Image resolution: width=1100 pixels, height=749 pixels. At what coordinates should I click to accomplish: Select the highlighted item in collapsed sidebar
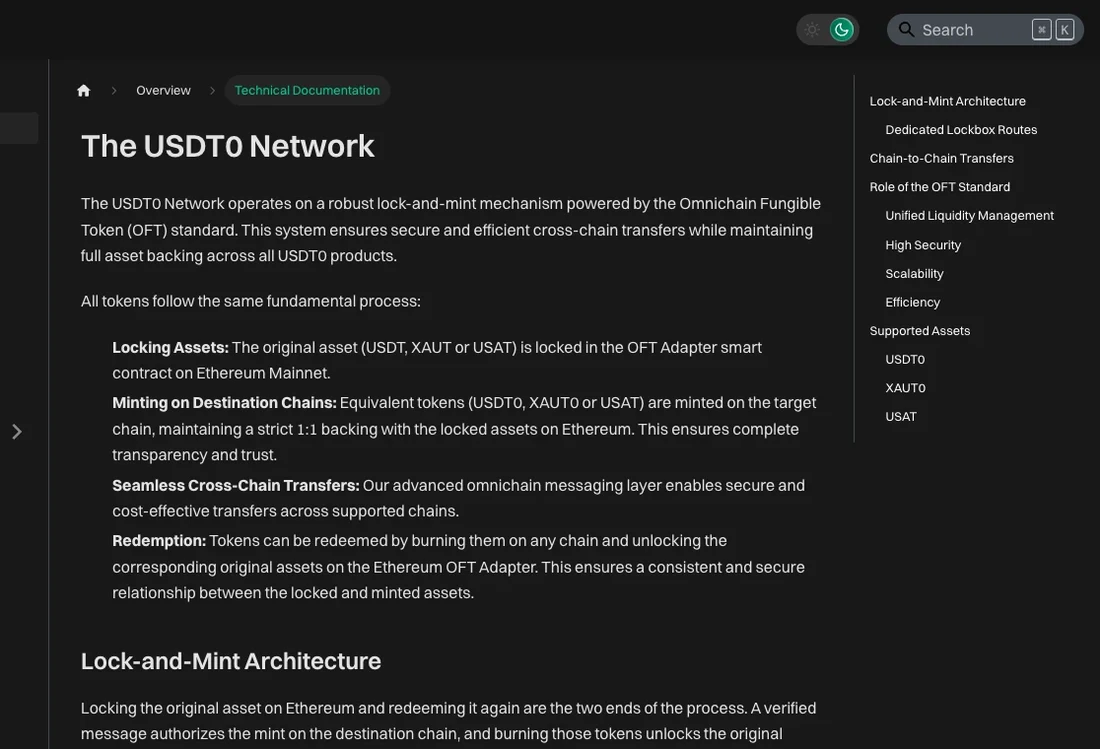pos(19,128)
